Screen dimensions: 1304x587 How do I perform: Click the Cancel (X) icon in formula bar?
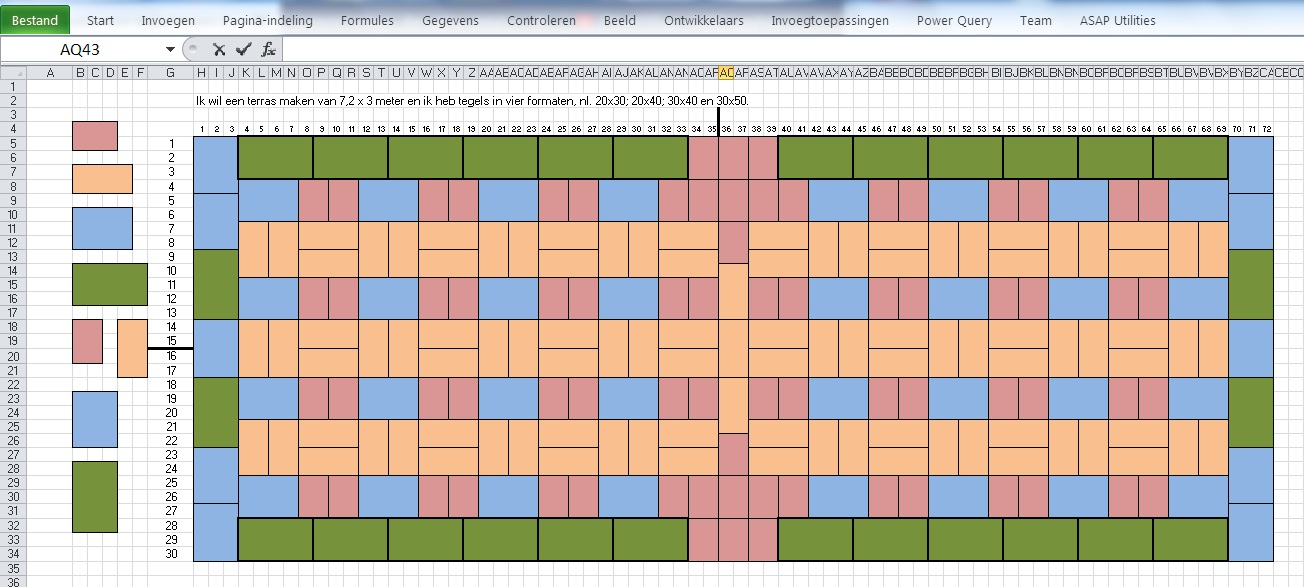(x=219, y=49)
